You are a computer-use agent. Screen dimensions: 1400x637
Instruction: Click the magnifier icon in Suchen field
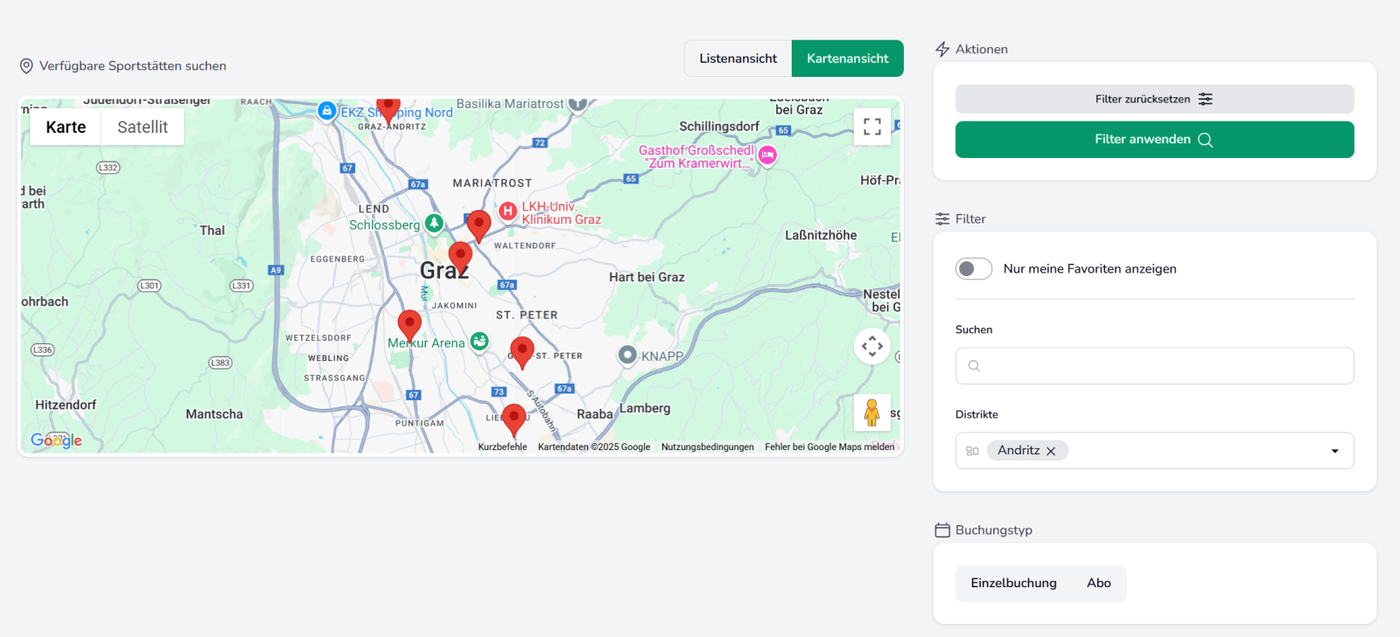coord(974,366)
